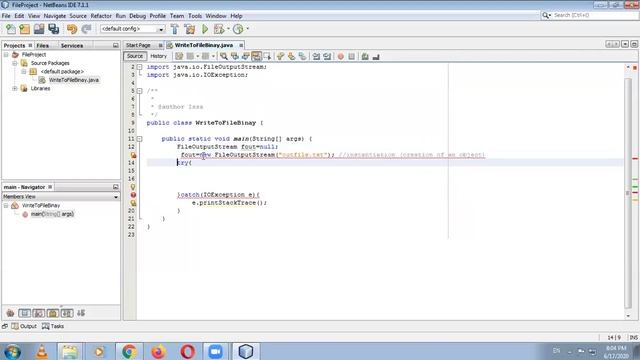Click the Last Edit icon beside History
The height and width of the screenshot is (360, 640).
coord(179,56)
